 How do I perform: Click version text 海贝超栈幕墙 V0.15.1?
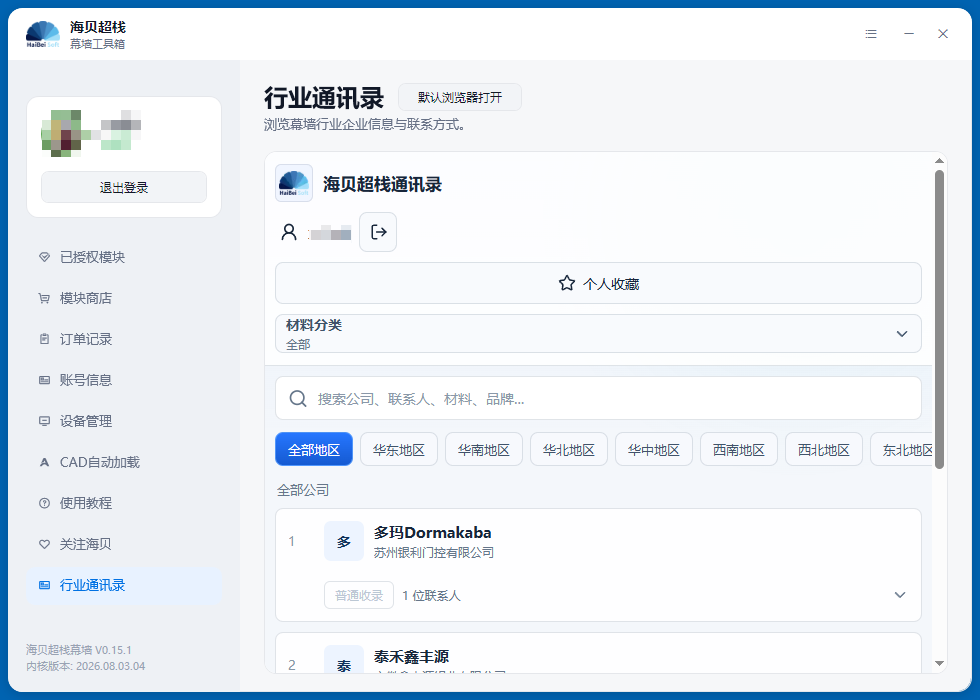tap(79, 650)
